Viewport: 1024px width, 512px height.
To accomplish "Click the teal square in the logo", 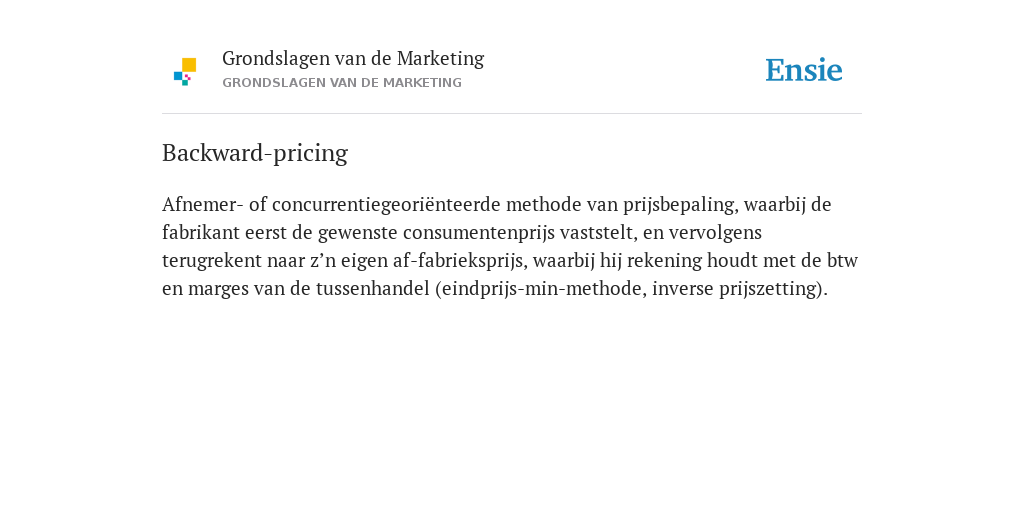I will click(185, 83).
